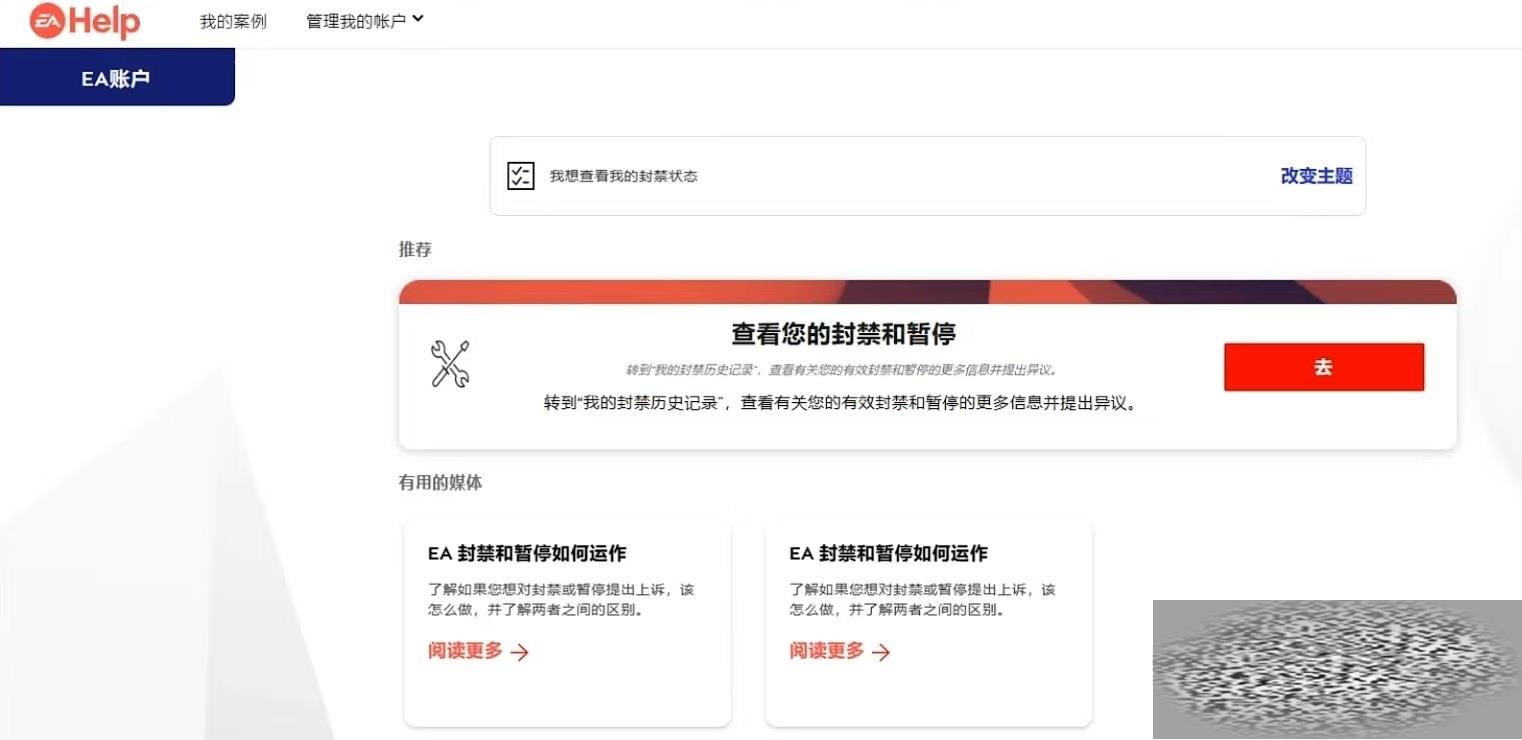Click 阅读更多 in the first media card
The height and width of the screenshot is (740, 1522).
[x=465, y=651]
